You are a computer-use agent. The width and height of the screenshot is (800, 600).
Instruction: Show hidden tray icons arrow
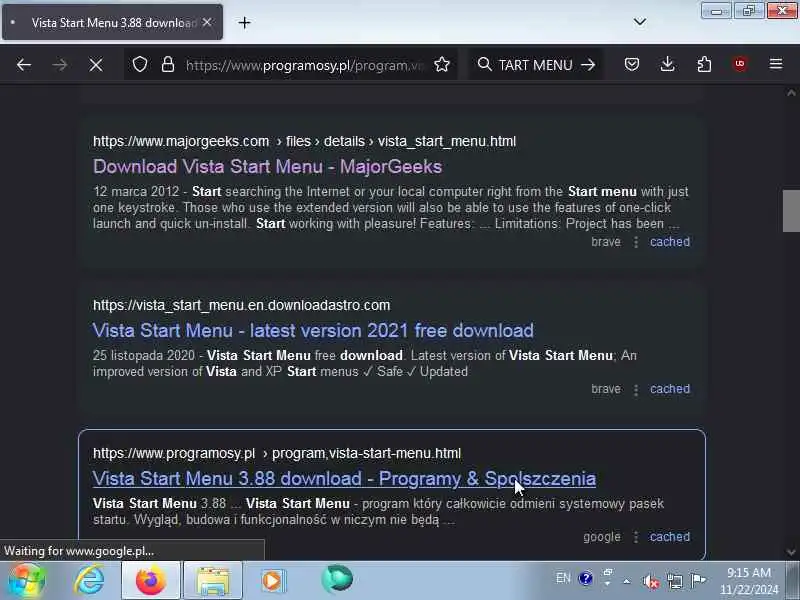[x=627, y=581]
